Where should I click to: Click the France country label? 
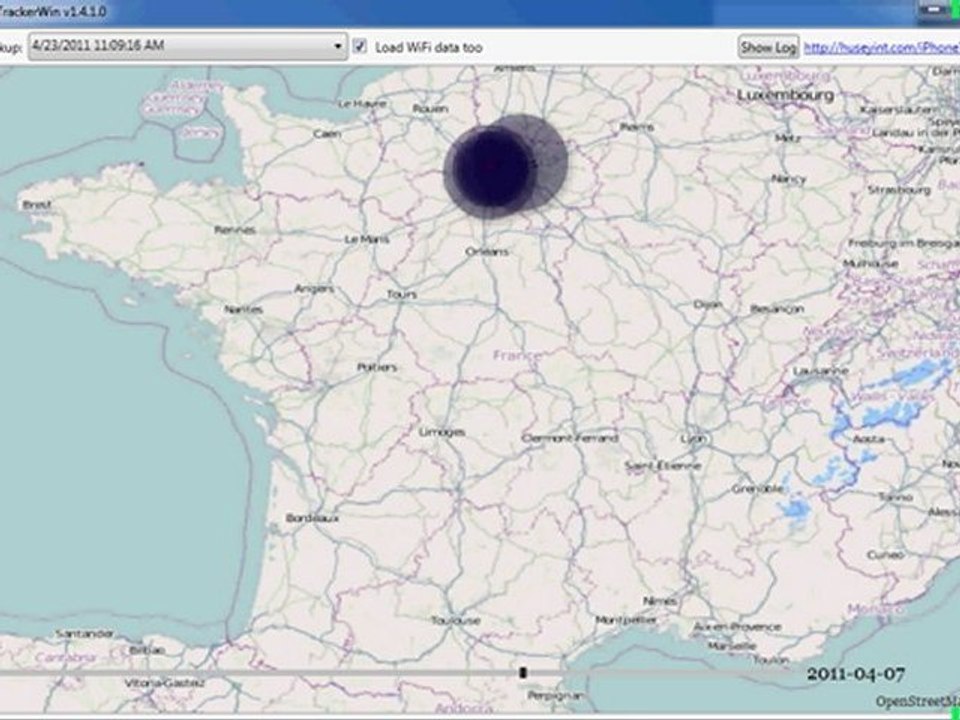click(x=517, y=354)
